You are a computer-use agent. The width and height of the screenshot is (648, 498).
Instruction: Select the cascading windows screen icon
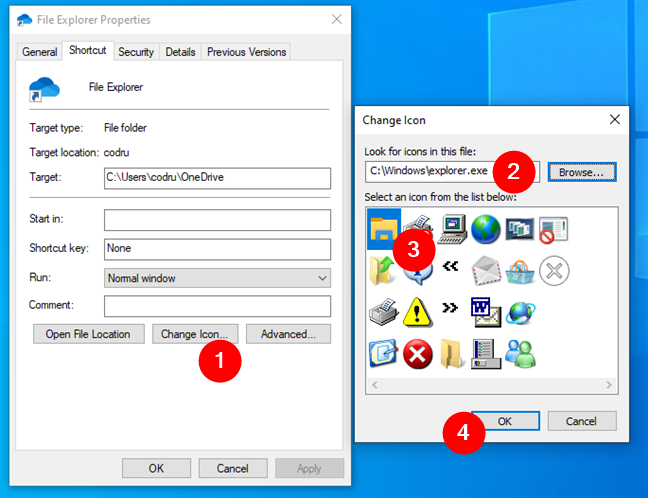coord(520,229)
